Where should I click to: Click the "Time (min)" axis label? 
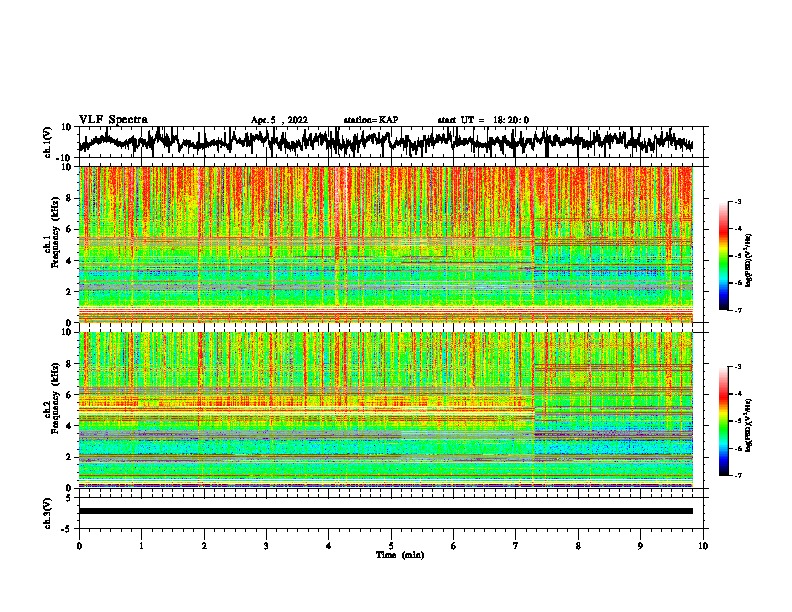click(x=400, y=555)
